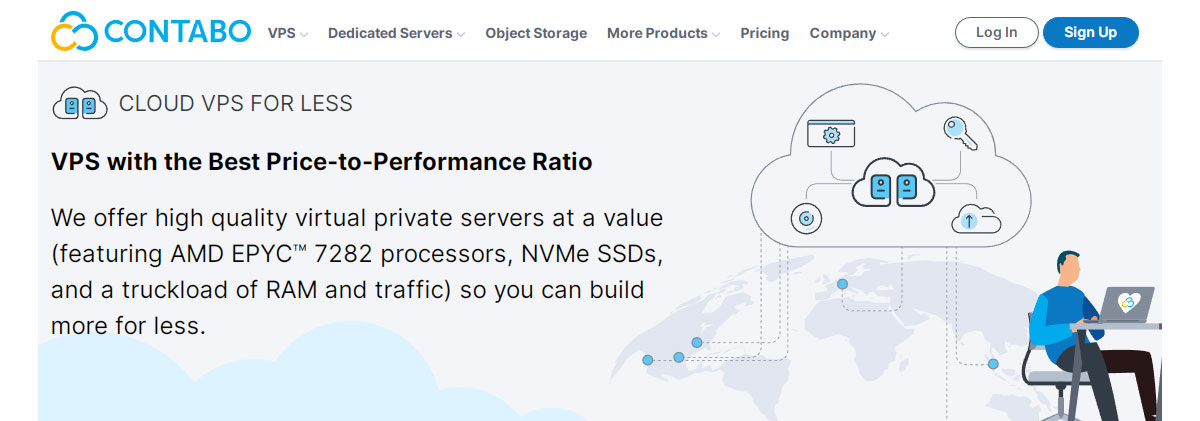Open the VPS menu

click(x=281, y=33)
